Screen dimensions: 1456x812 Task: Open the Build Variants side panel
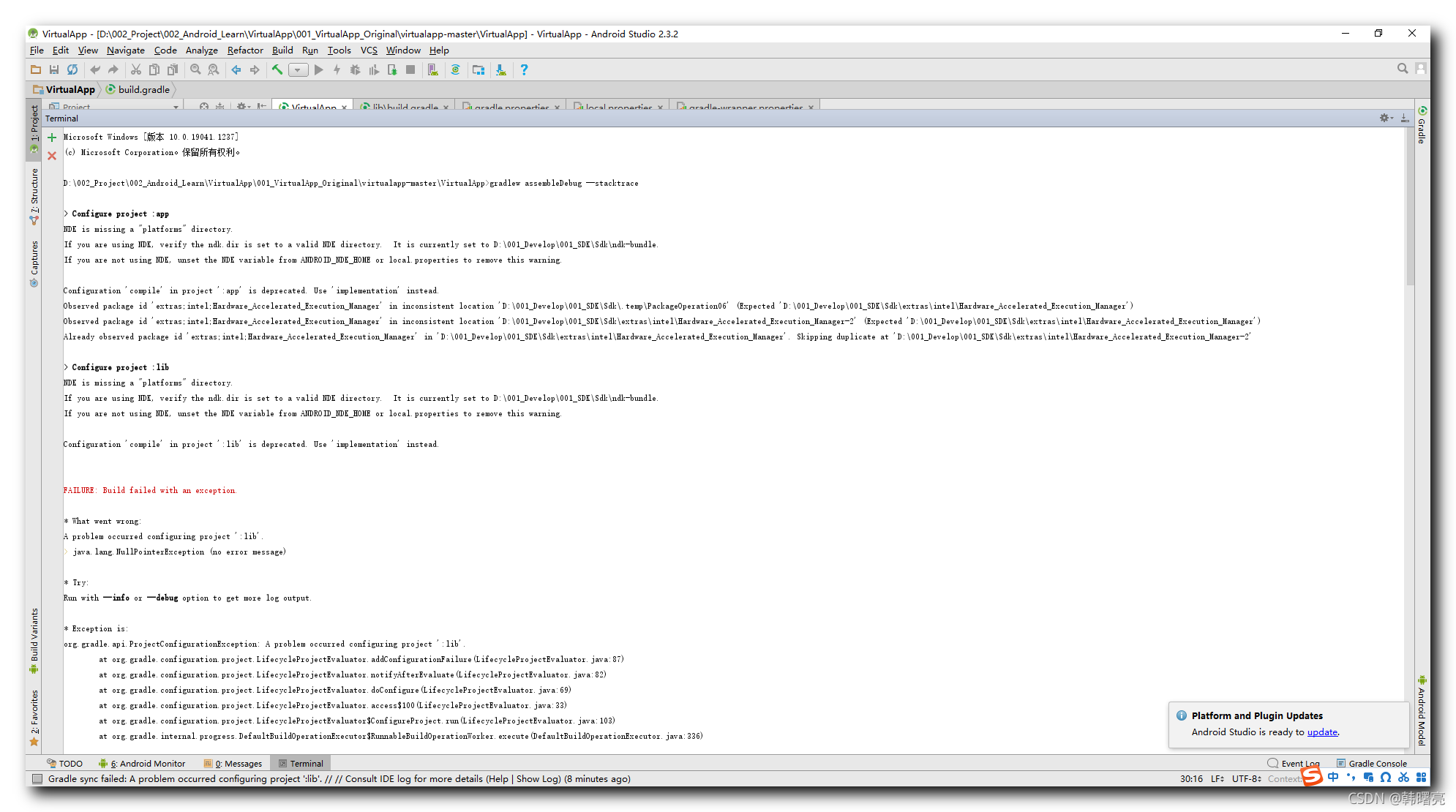click(34, 640)
